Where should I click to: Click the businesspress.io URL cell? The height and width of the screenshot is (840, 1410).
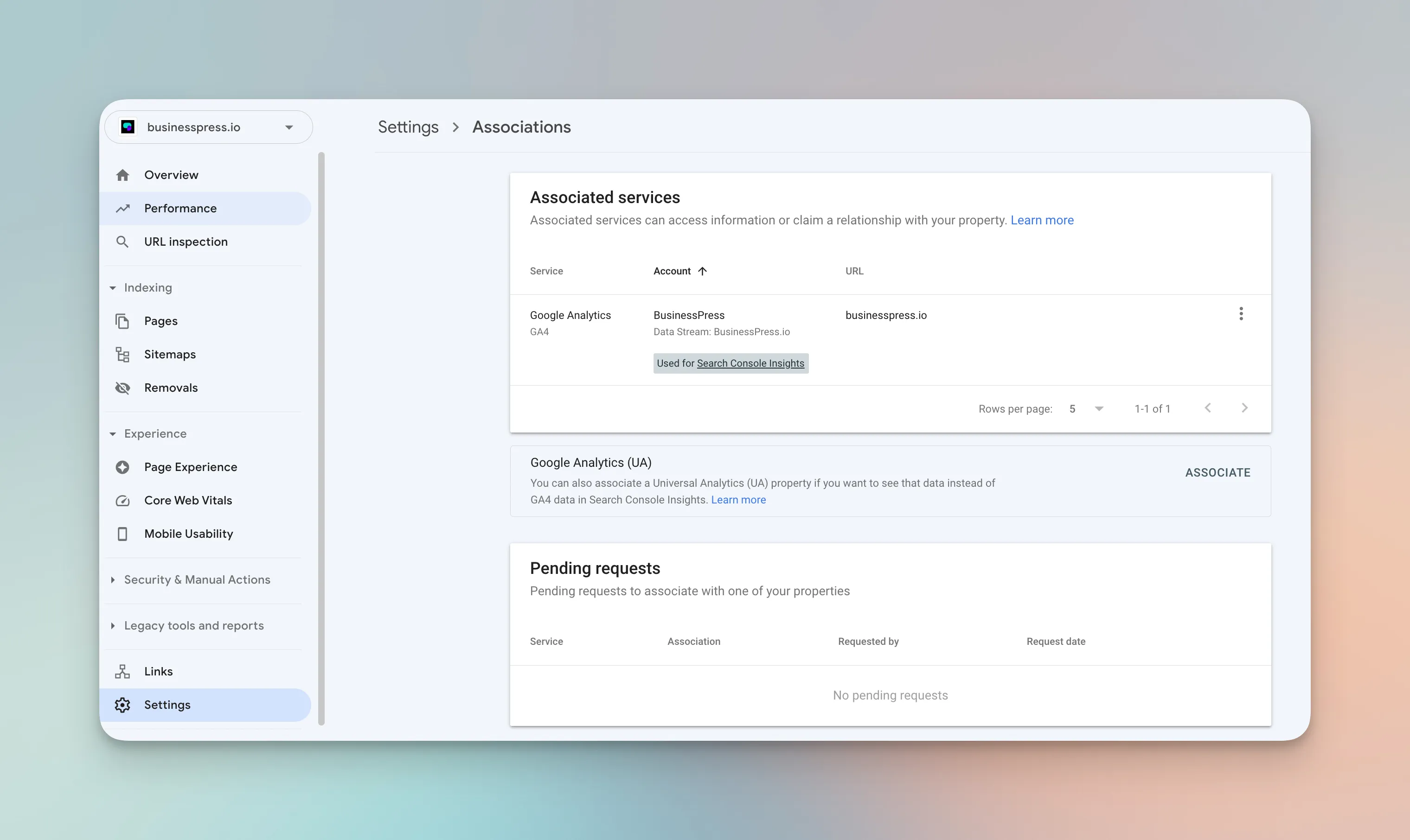coord(886,315)
